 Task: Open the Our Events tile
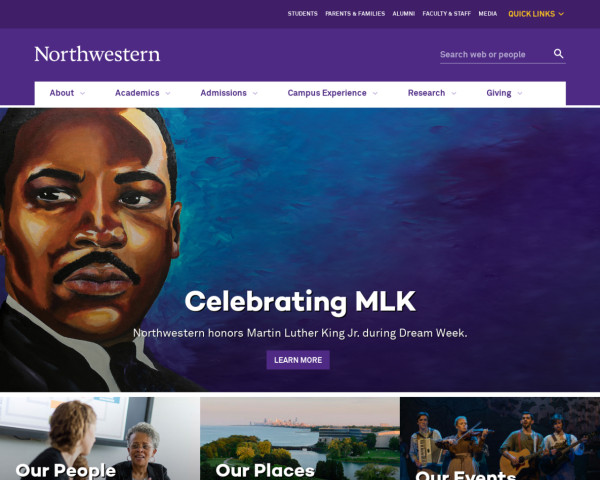pyautogui.click(x=500, y=438)
